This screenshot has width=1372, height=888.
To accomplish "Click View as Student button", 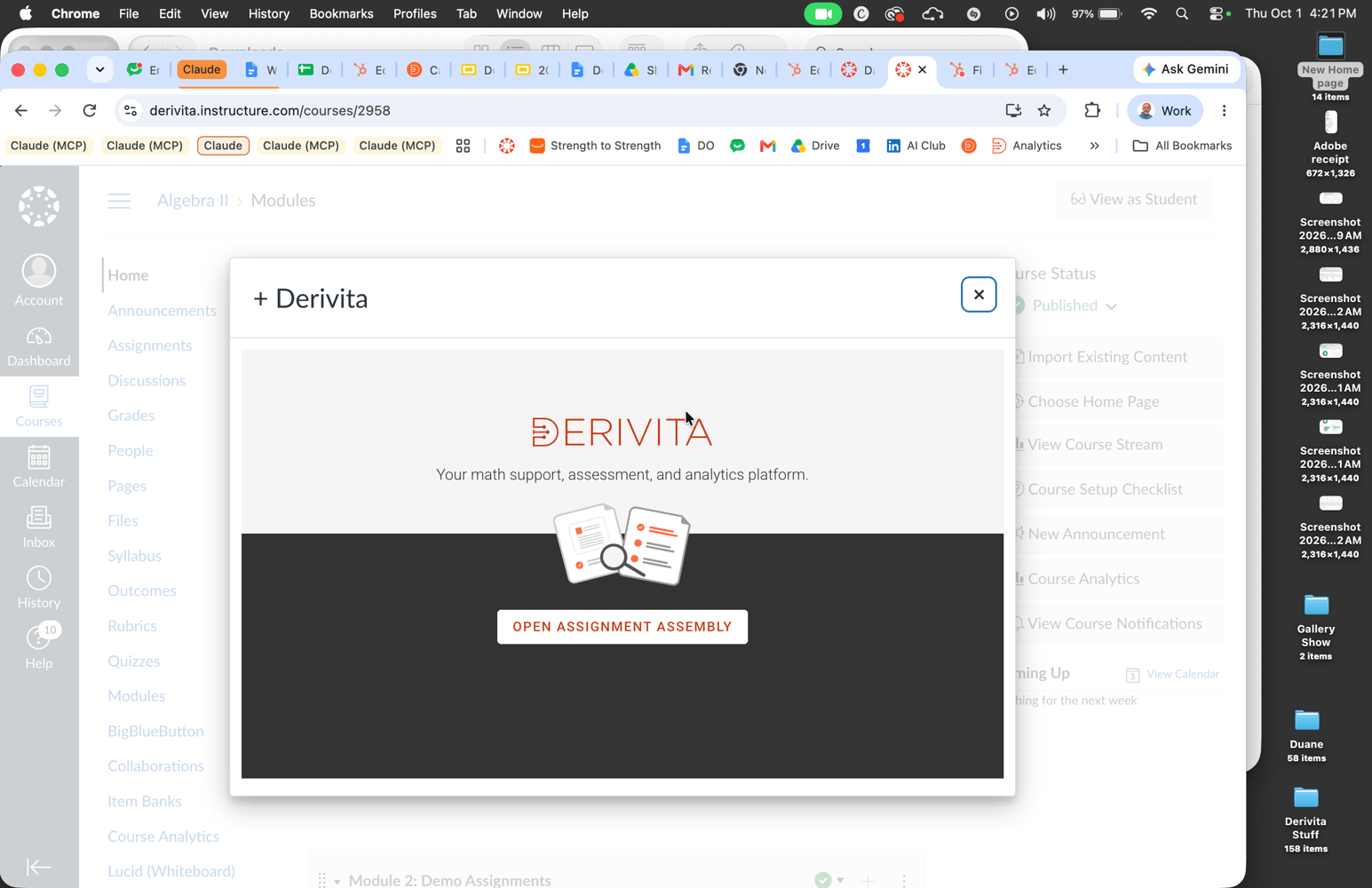I will 1134,200.
